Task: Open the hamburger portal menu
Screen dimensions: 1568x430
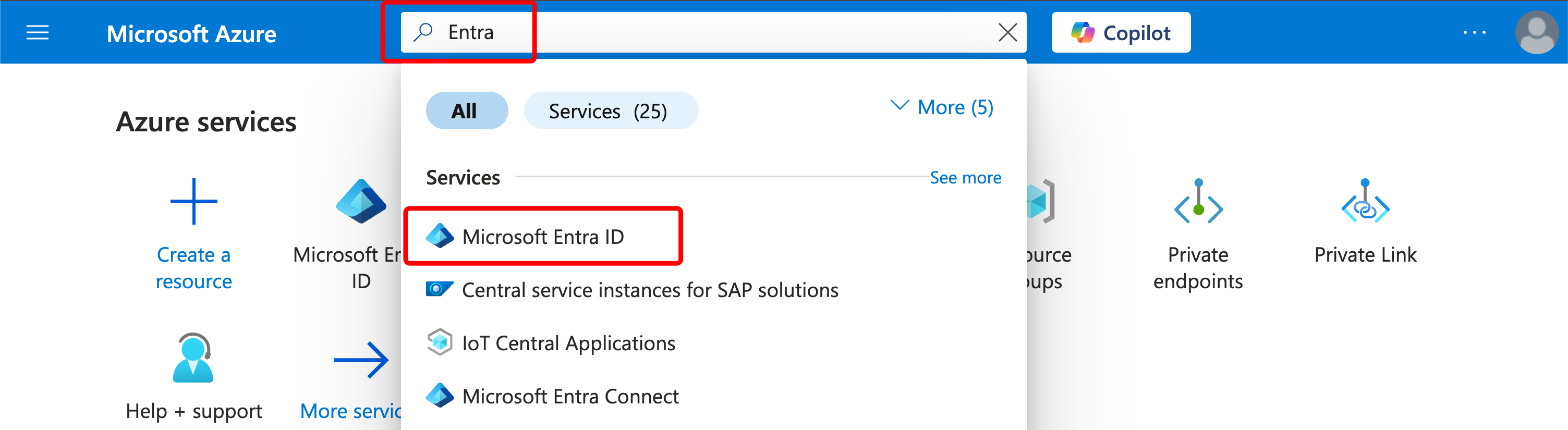Action: click(x=37, y=33)
